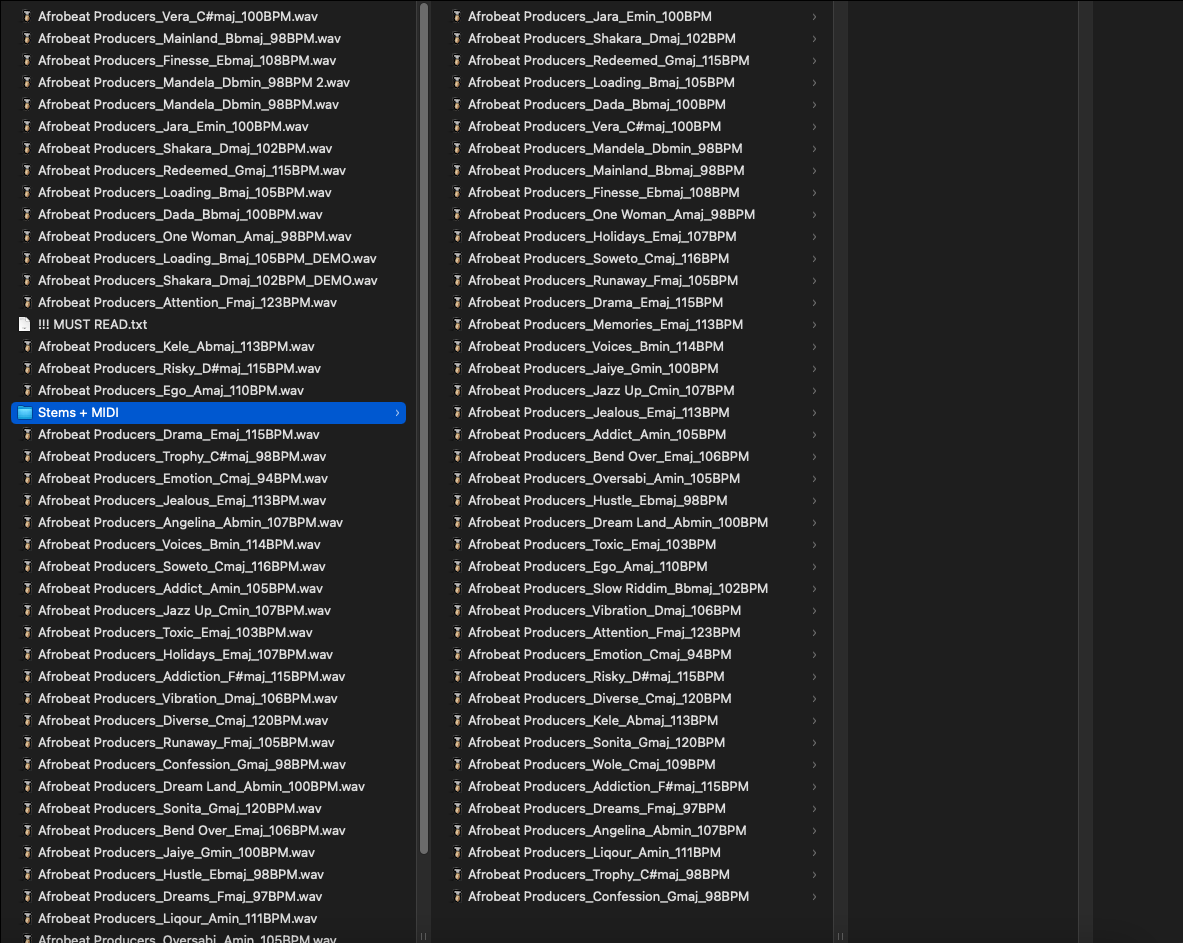
Task: Open folder Afrobeat Producers_Liqour_Amin_111BPM
Action: pyautogui.click(x=595, y=852)
